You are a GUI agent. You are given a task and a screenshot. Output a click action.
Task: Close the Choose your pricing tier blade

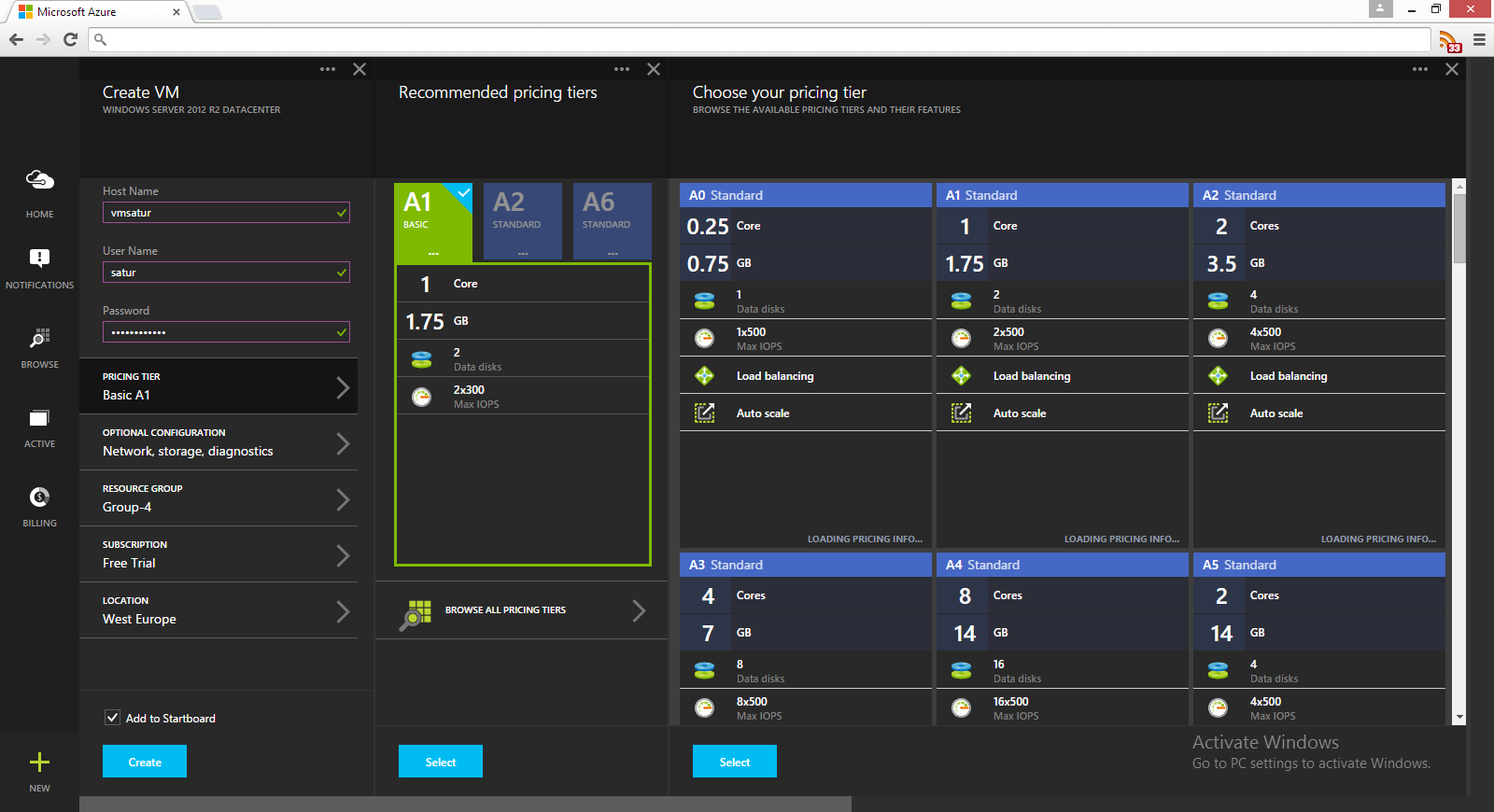tap(1452, 69)
